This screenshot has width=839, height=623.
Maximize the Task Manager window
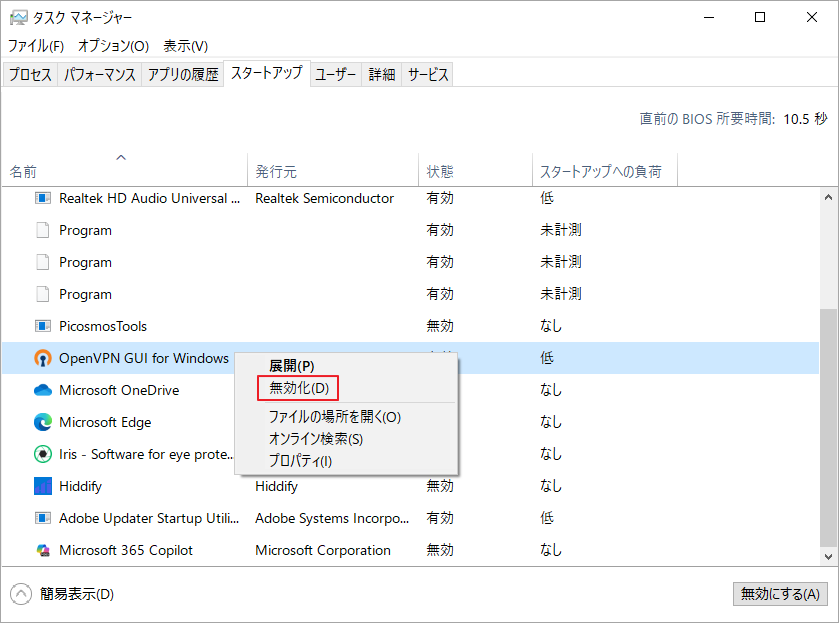tap(760, 18)
